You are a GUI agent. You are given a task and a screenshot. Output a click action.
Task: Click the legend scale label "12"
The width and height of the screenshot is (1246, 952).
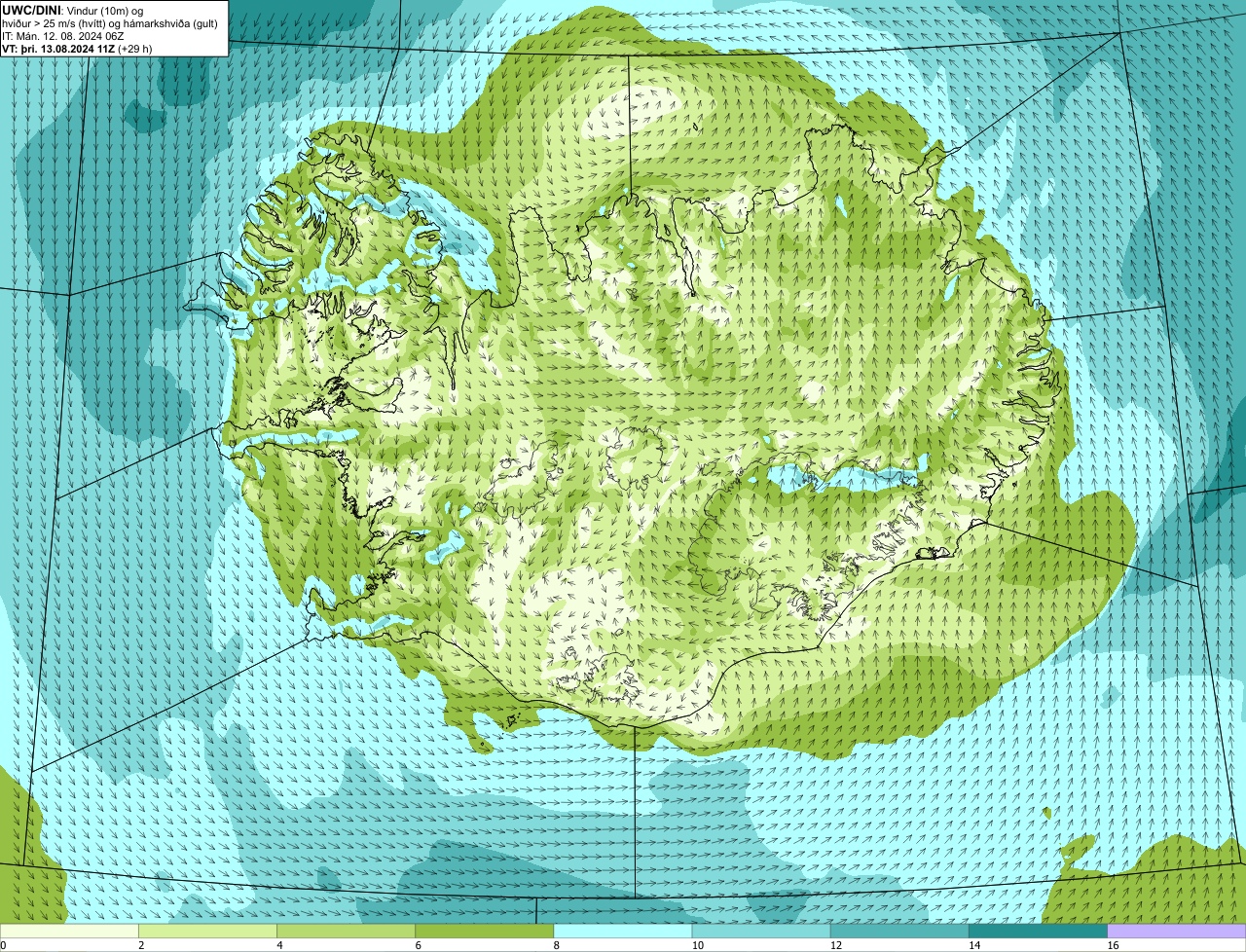coord(836,945)
